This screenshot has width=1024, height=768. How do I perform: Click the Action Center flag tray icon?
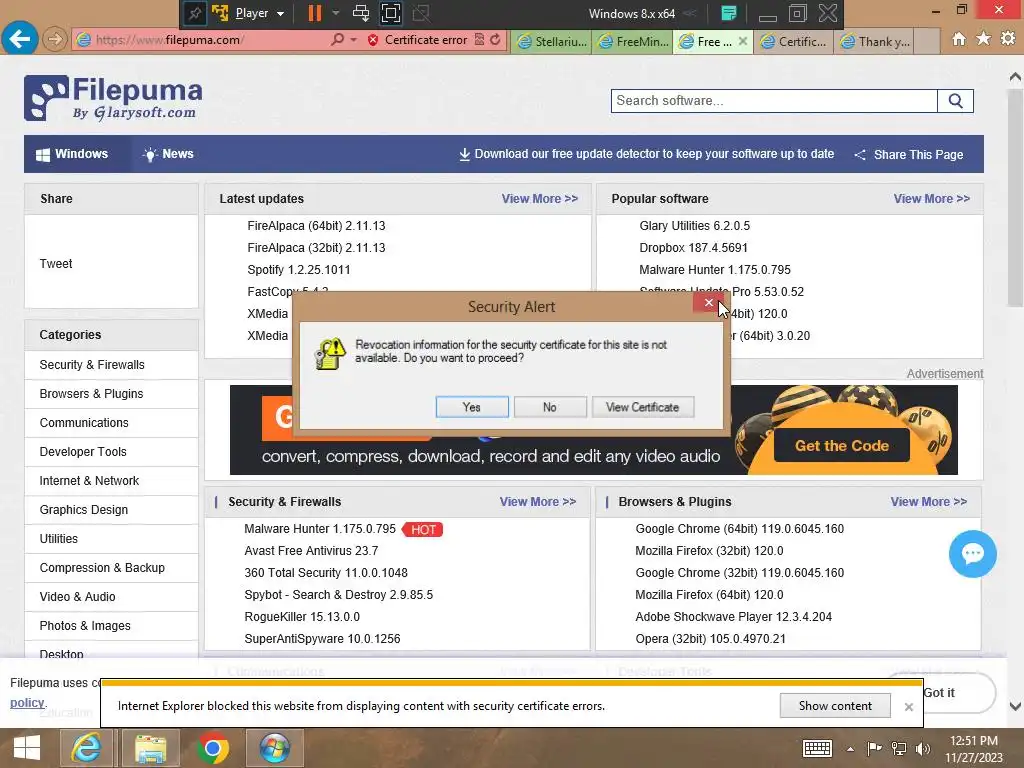(x=874, y=748)
